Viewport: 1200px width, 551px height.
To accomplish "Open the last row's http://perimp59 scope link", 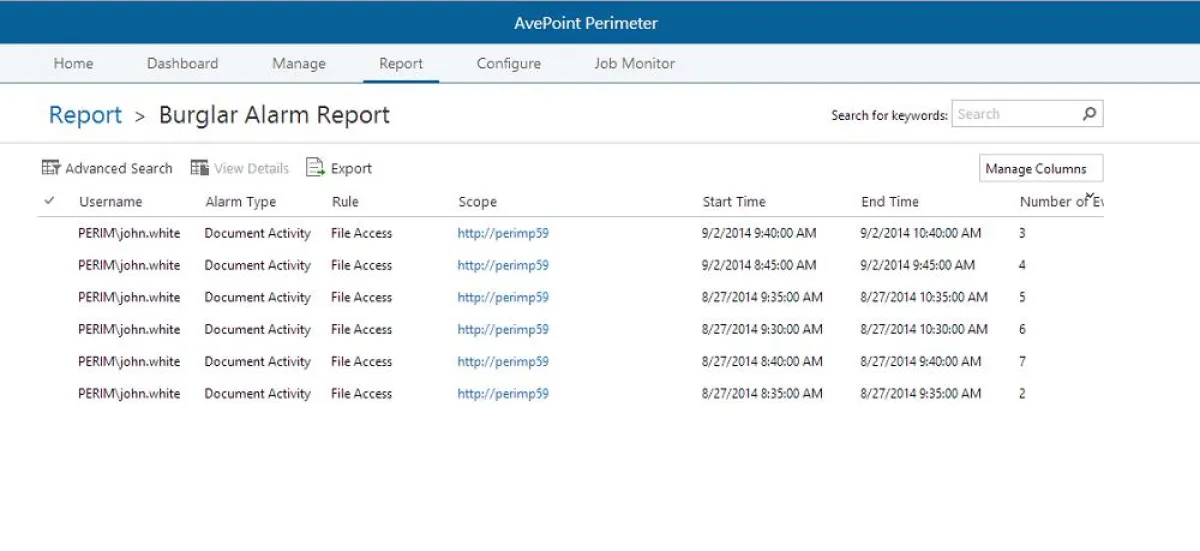I will (503, 394).
